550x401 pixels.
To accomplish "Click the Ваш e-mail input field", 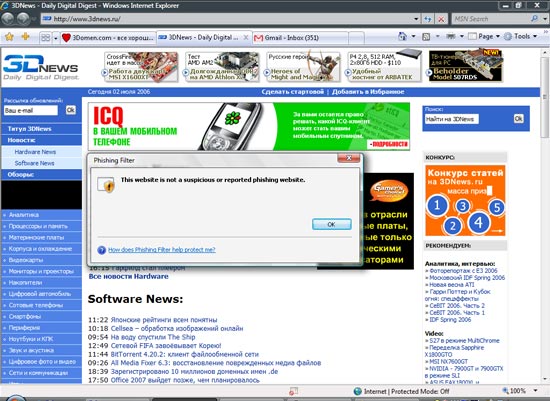I will 31,111.
